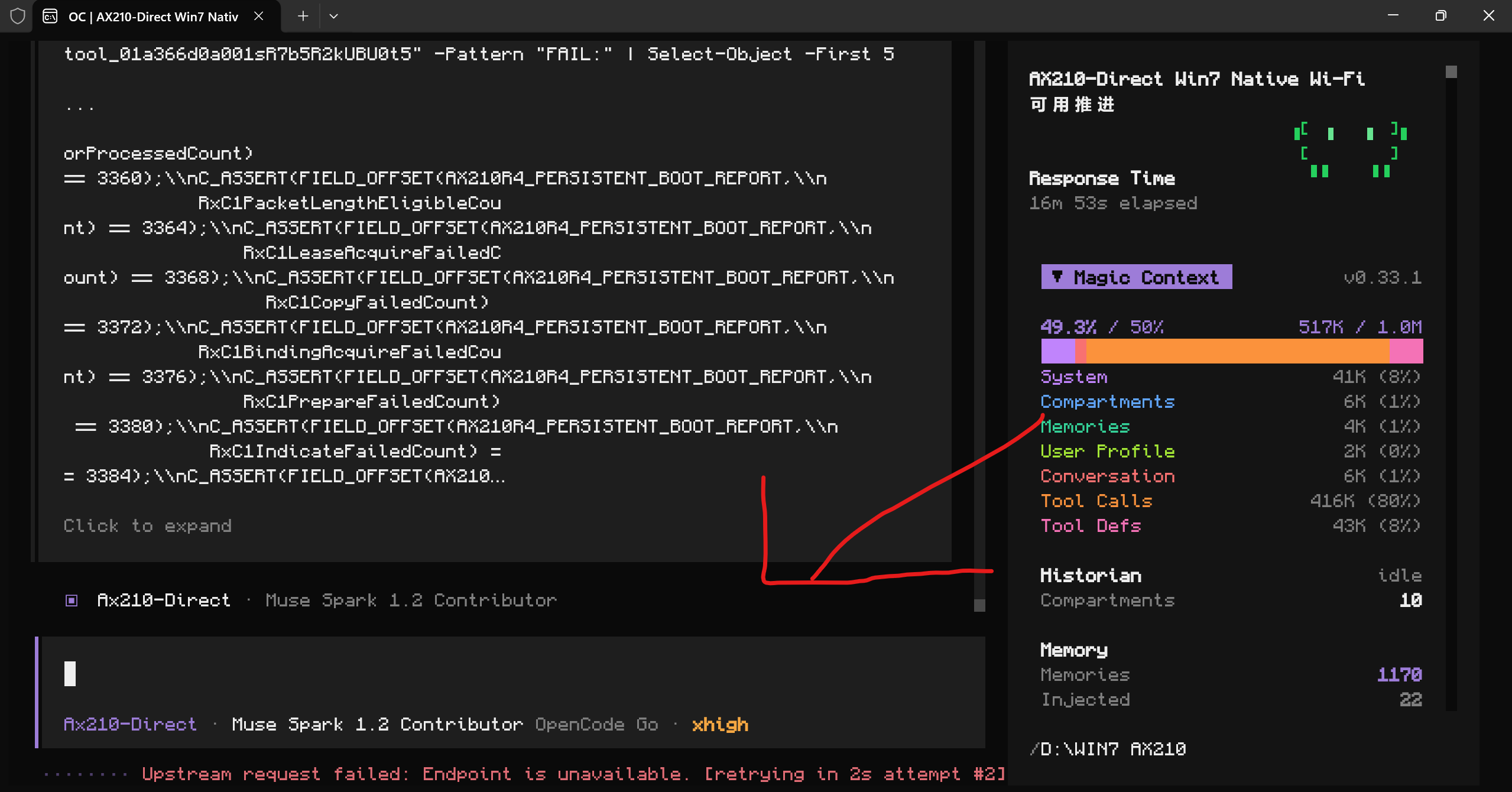This screenshot has width=1512, height=792.
Task: Click the RxC1CopyFailedCount output line
Action: pos(377,302)
